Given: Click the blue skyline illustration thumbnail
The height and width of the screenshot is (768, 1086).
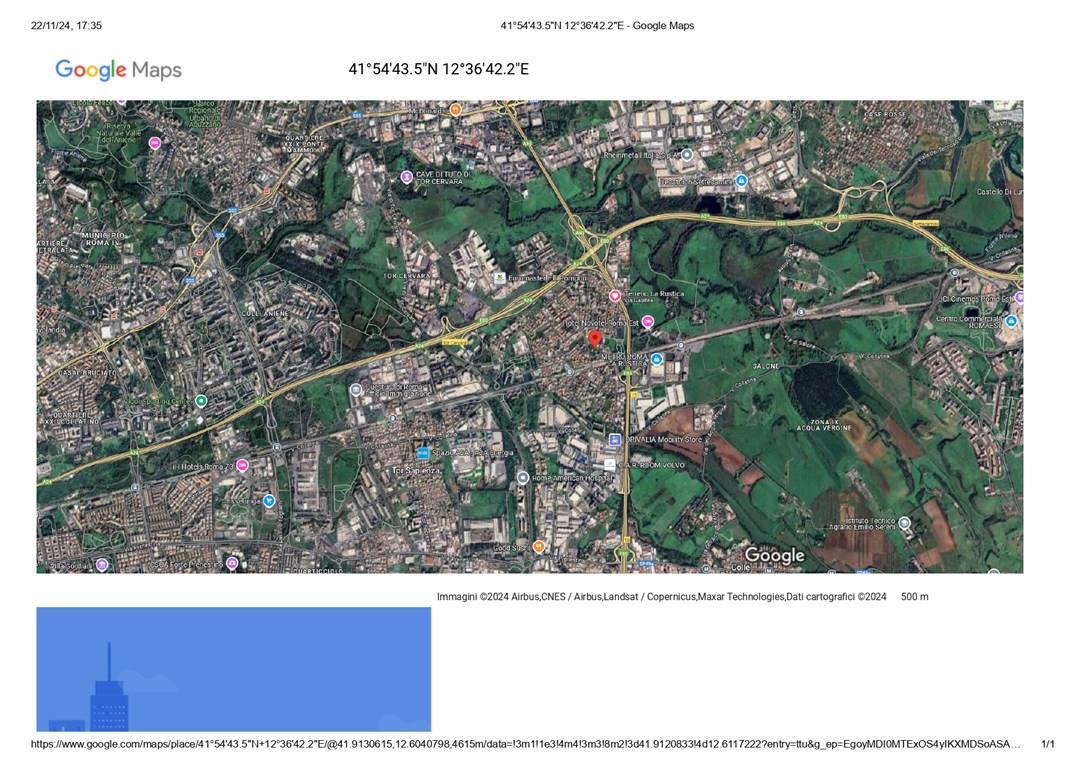Looking at the screenshot, I should coord(233,669).
